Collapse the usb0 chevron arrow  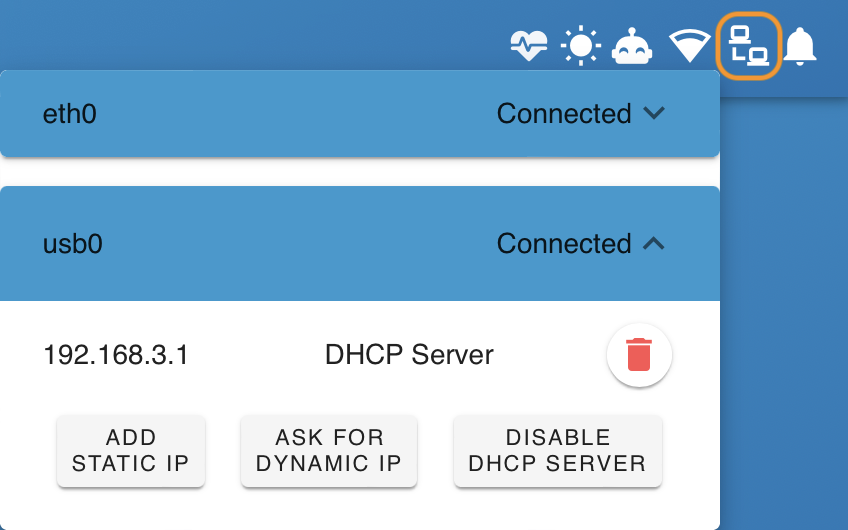654,243
